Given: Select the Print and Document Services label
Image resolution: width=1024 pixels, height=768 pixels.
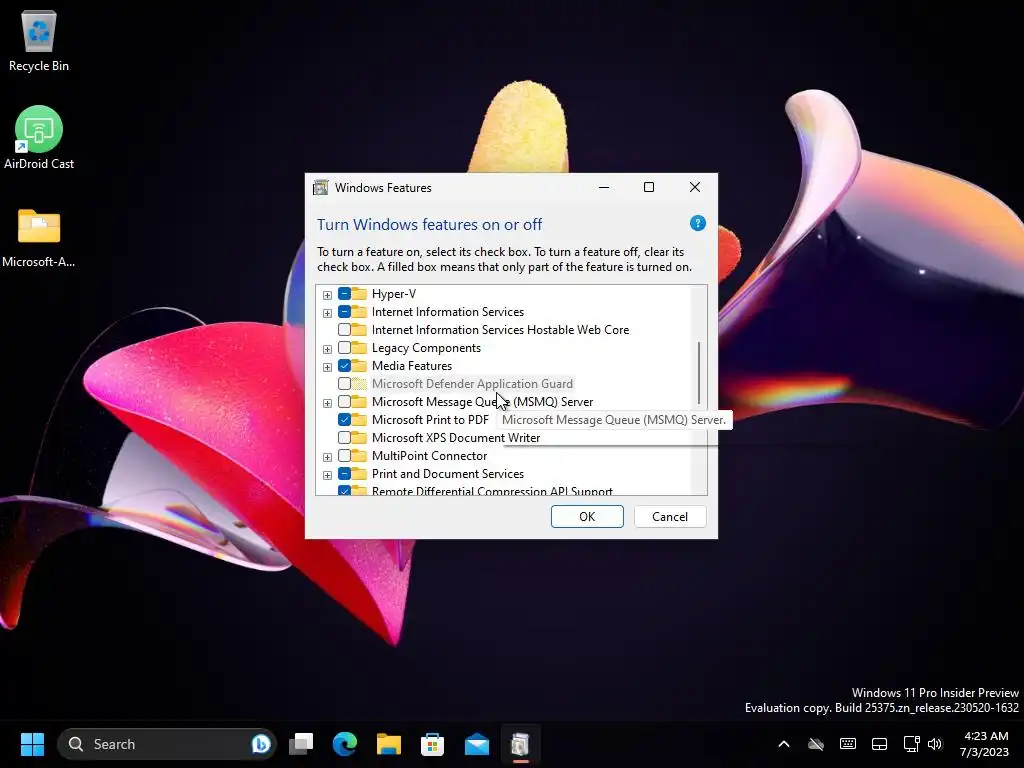Looking at the screenshot, I should [447, 473].
